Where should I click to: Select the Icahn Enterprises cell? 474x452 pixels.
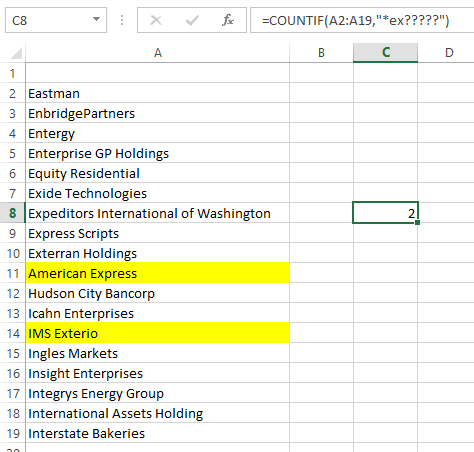pyautogui.click(x=158, y=313)
